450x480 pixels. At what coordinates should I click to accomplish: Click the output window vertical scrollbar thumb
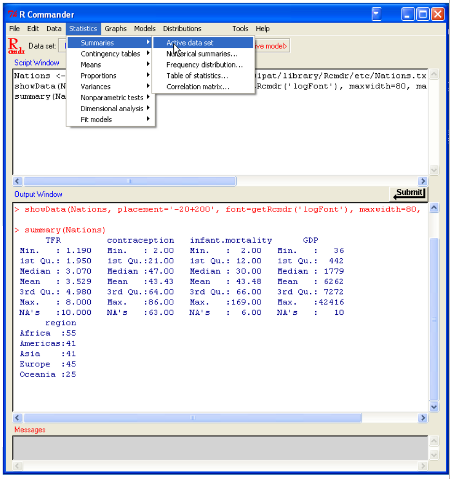434,319
